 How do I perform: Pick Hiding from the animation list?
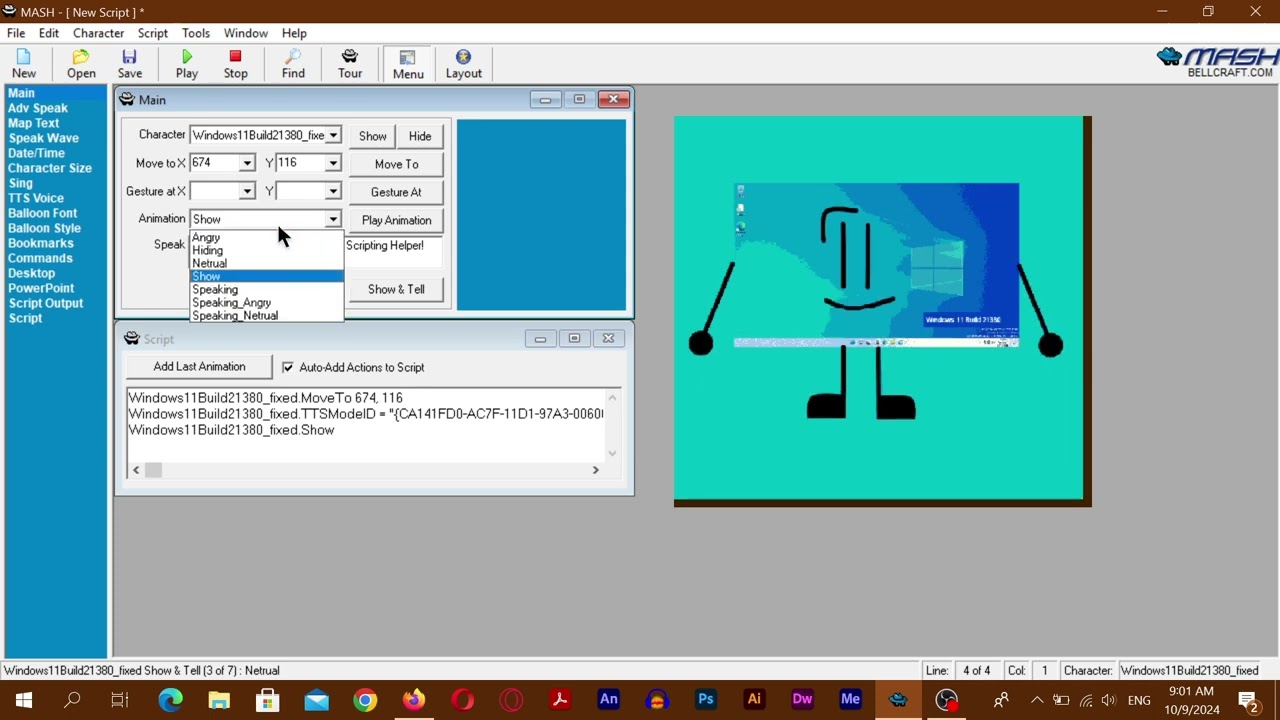pyautogui.click(x=266, y=250)
